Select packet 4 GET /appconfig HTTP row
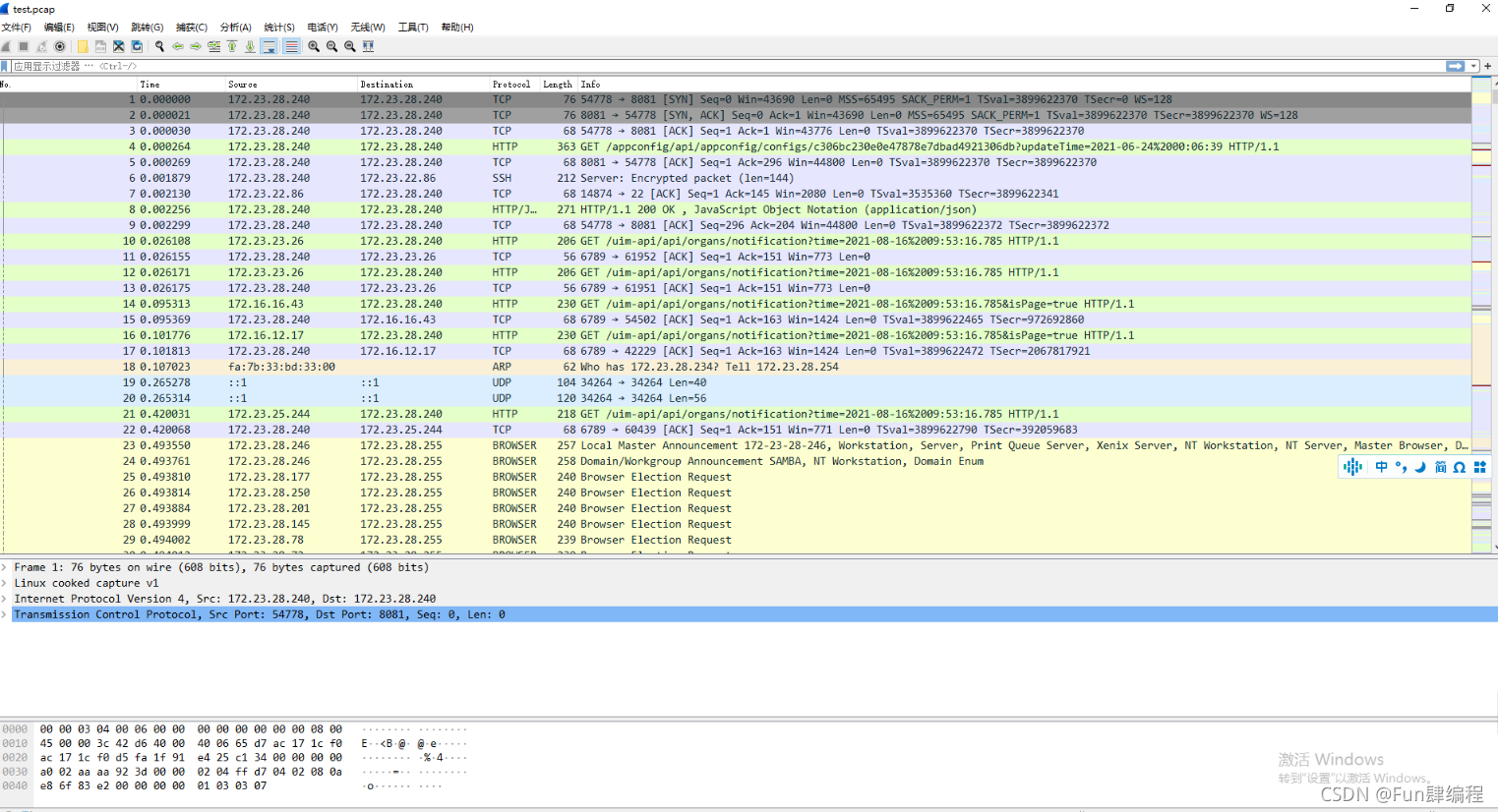The image size is (1498, 812). (x=736, y=146)
